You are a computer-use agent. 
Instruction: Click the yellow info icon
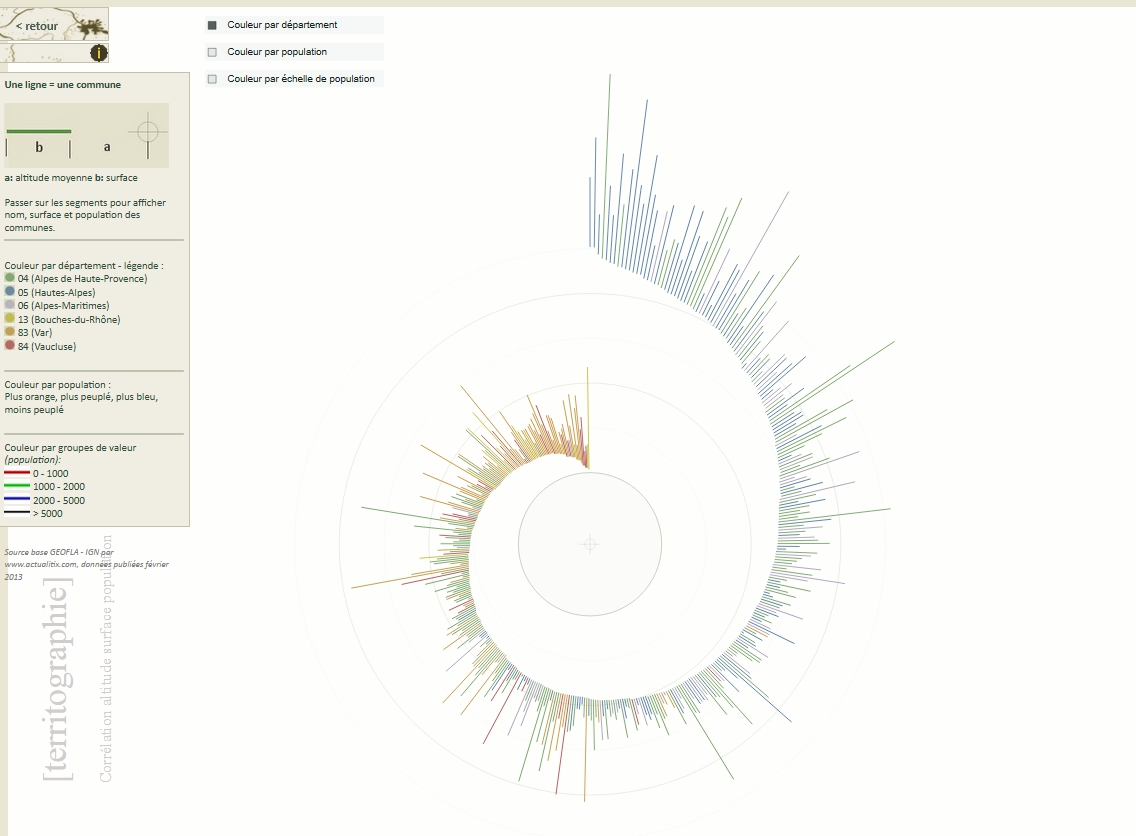99,53
